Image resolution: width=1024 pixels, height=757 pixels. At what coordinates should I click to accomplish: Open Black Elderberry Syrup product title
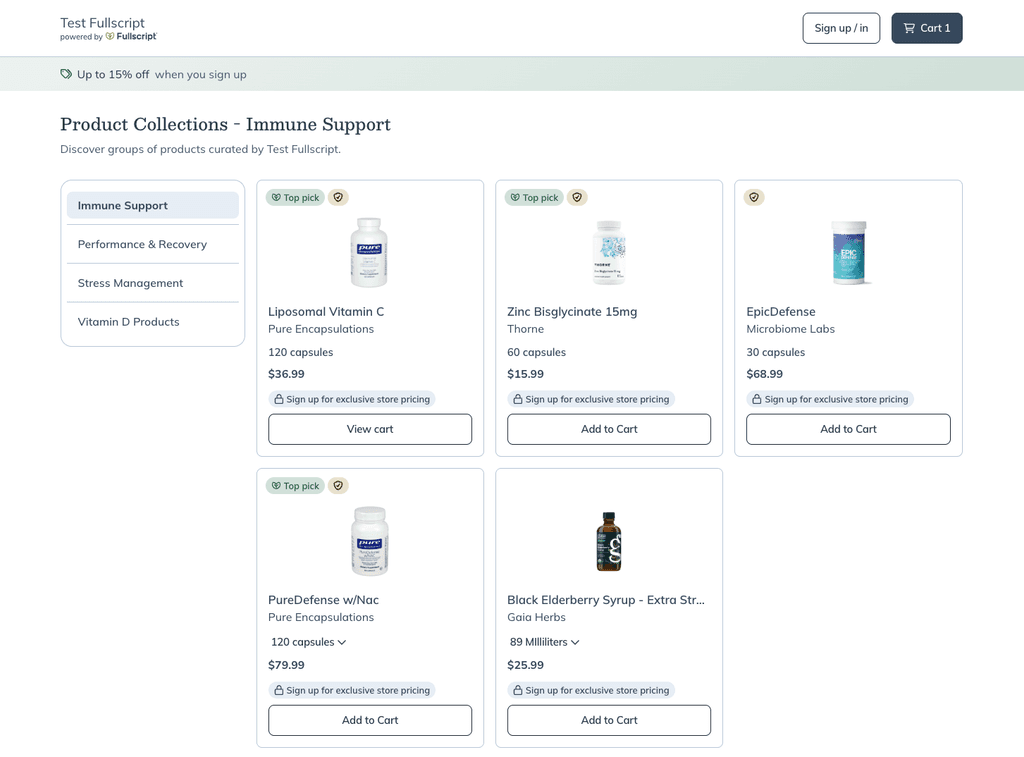point(606,600)
